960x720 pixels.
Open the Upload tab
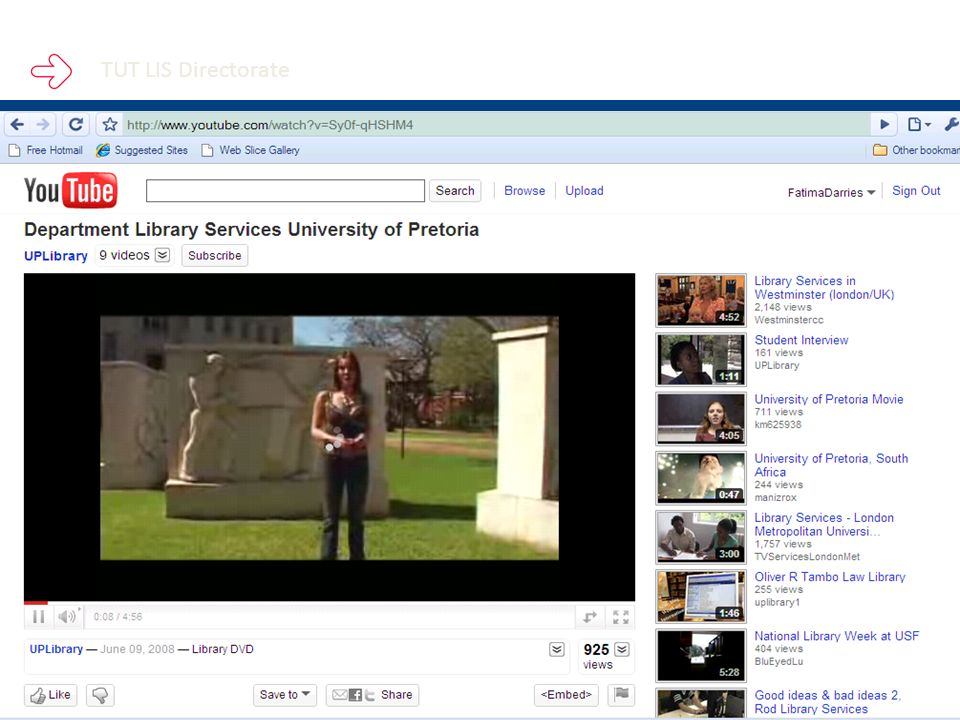(x=584, y=190)
